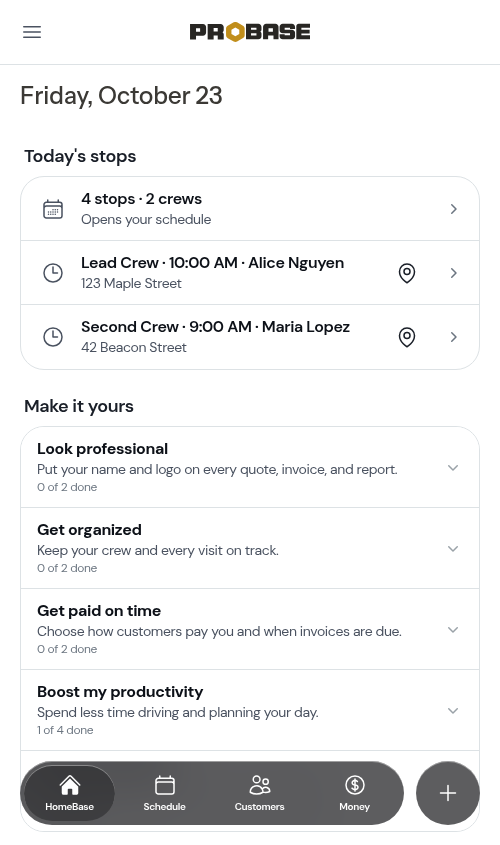The height and width of the screenshot is (845, 500).
Task: Click the clock icon for Lead Crew
Action: [53, 273]
